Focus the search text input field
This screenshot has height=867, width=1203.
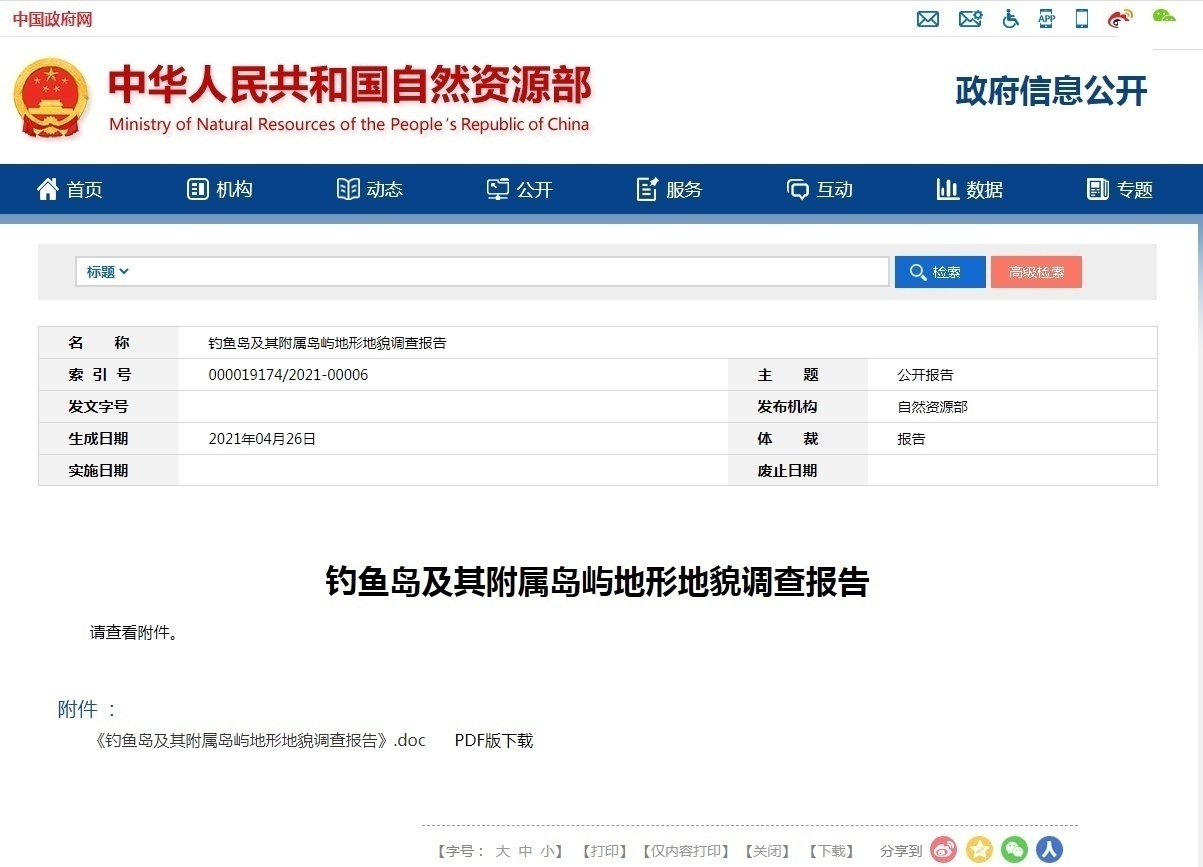pos(510,272)
